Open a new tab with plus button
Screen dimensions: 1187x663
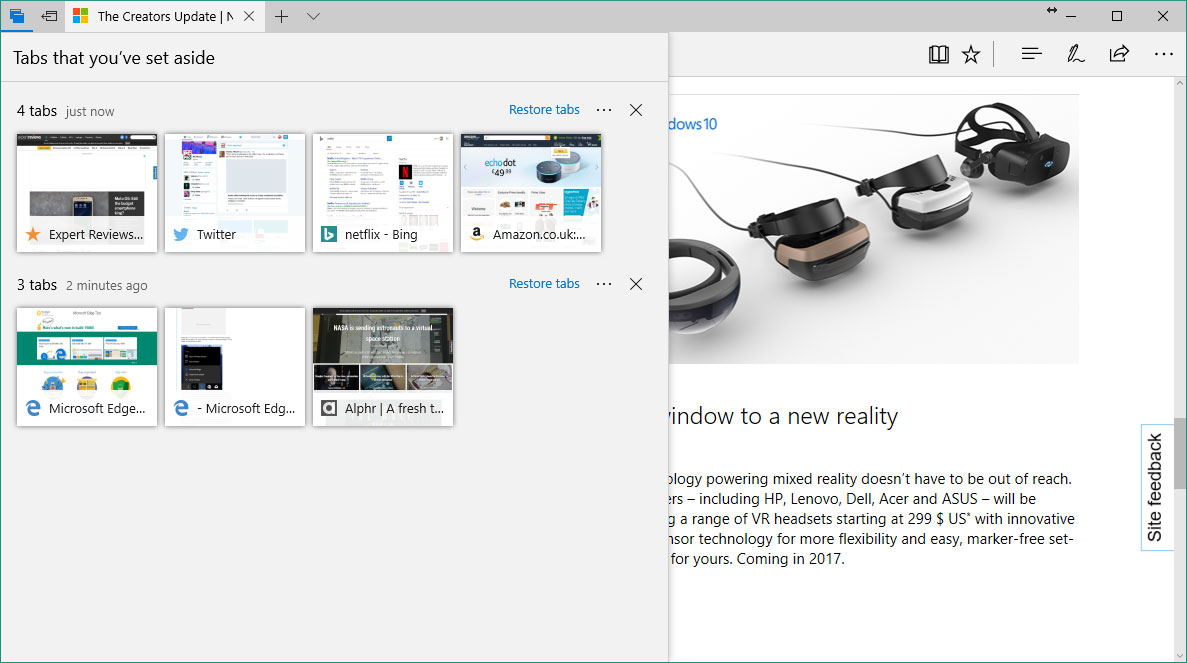[x=282, y=16]
